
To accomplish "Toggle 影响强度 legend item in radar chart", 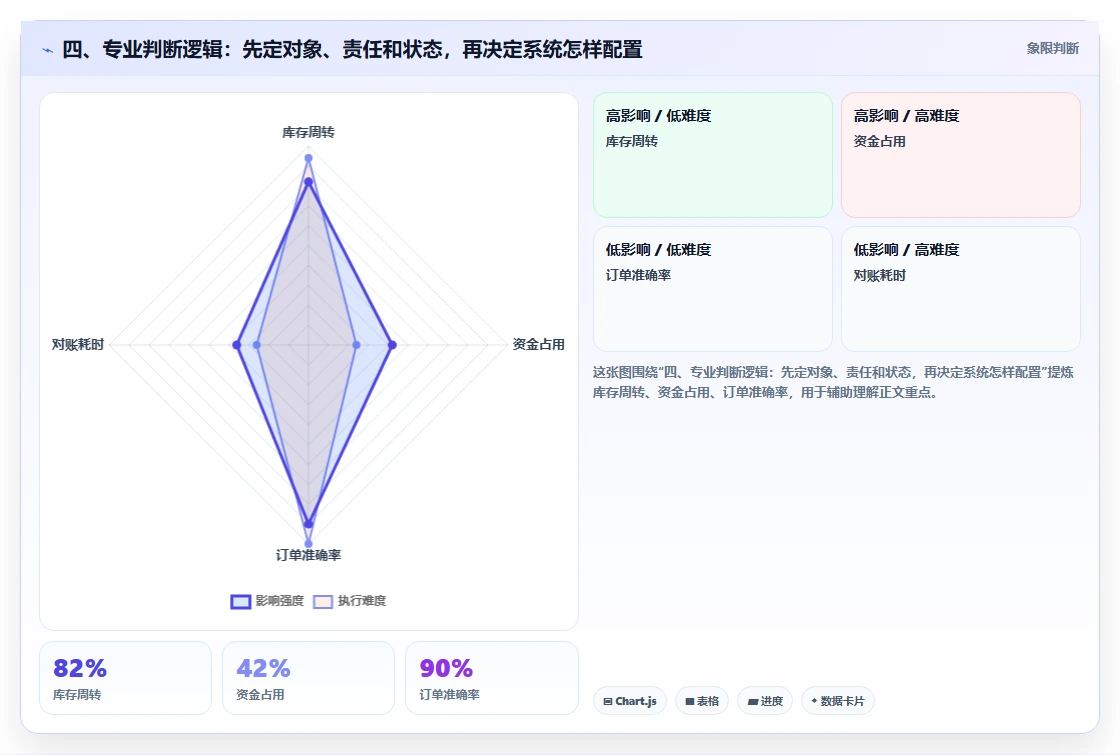I will click(x=267, y=601).
